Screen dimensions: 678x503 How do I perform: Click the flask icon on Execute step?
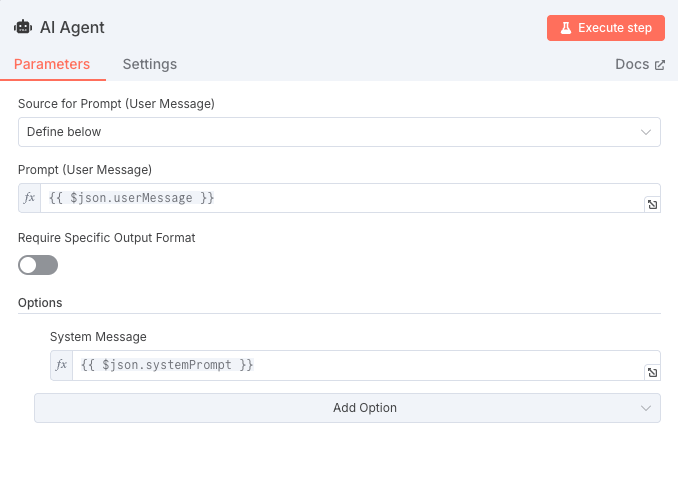[x=565, y=28]
